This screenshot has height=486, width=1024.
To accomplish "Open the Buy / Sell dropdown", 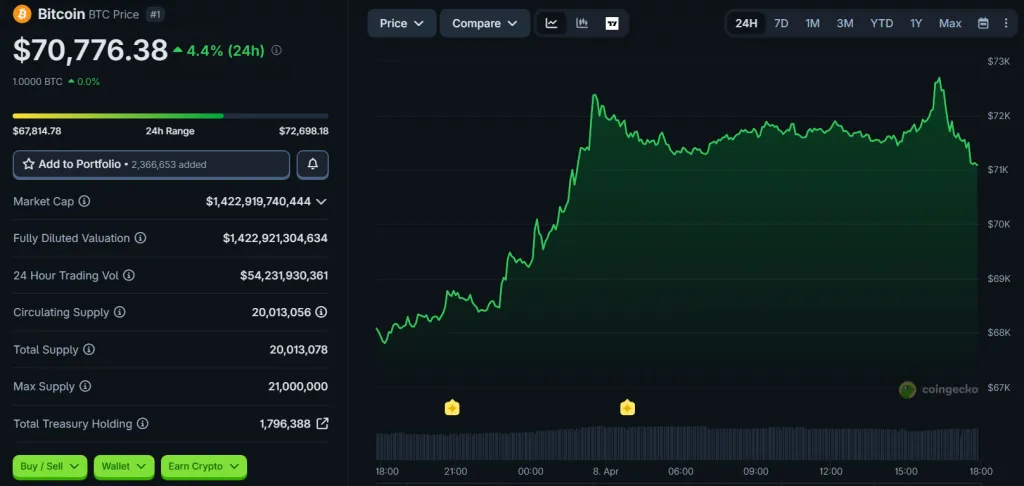I will [x=50, y=467].
